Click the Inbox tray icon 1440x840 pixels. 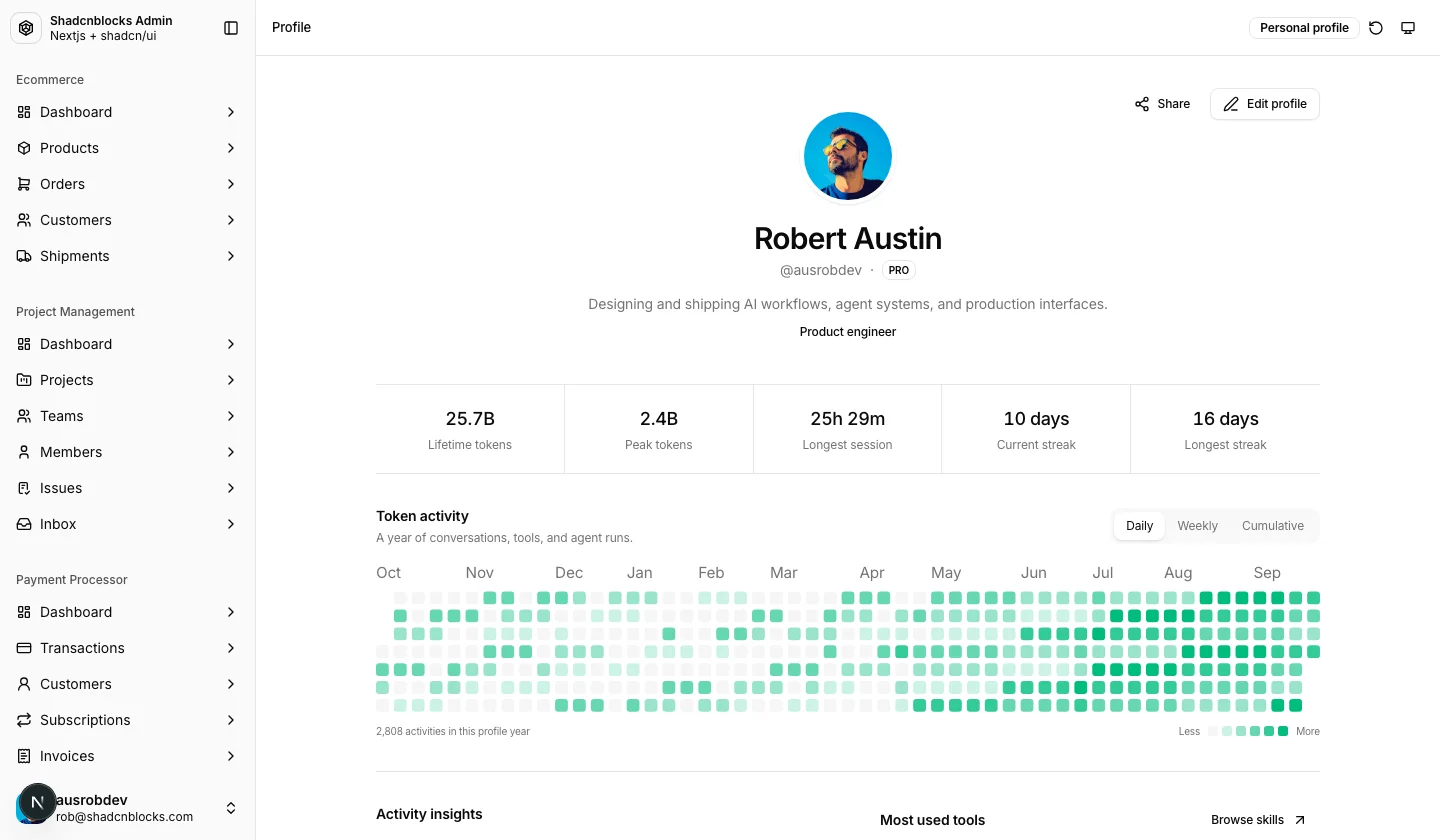point(24,524)
